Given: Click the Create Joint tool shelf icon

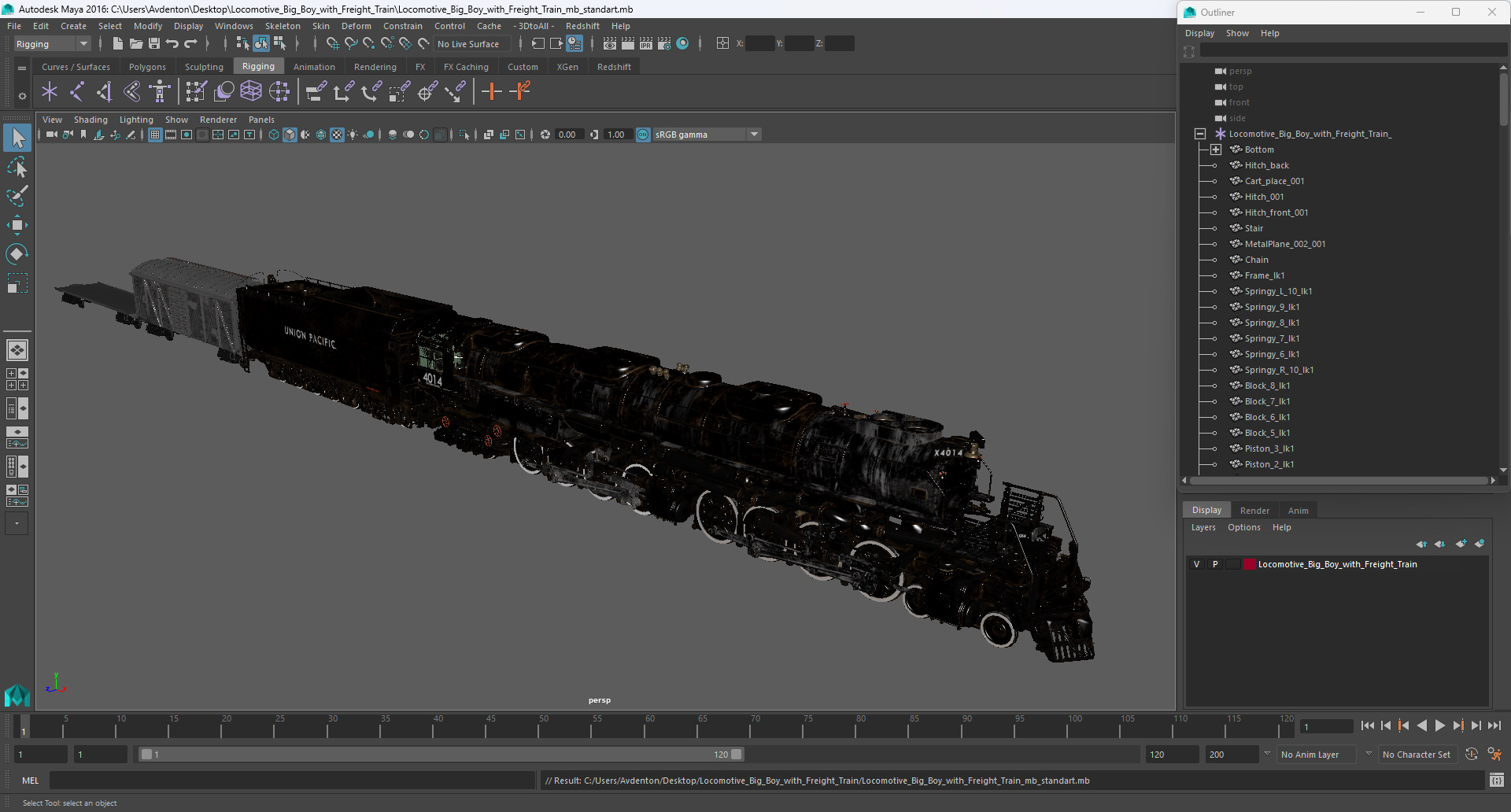Looking at the screenshot, I should [76, 92].
